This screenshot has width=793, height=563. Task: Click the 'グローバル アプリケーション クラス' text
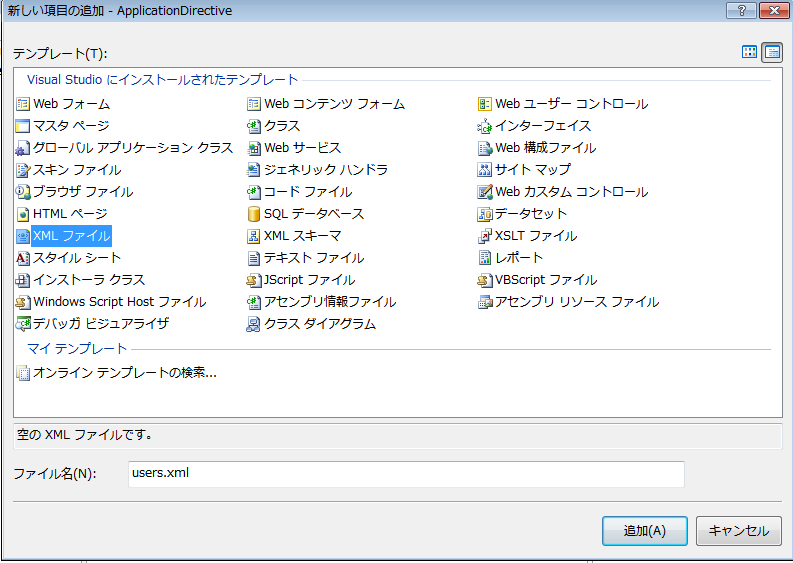pos(133,148)
